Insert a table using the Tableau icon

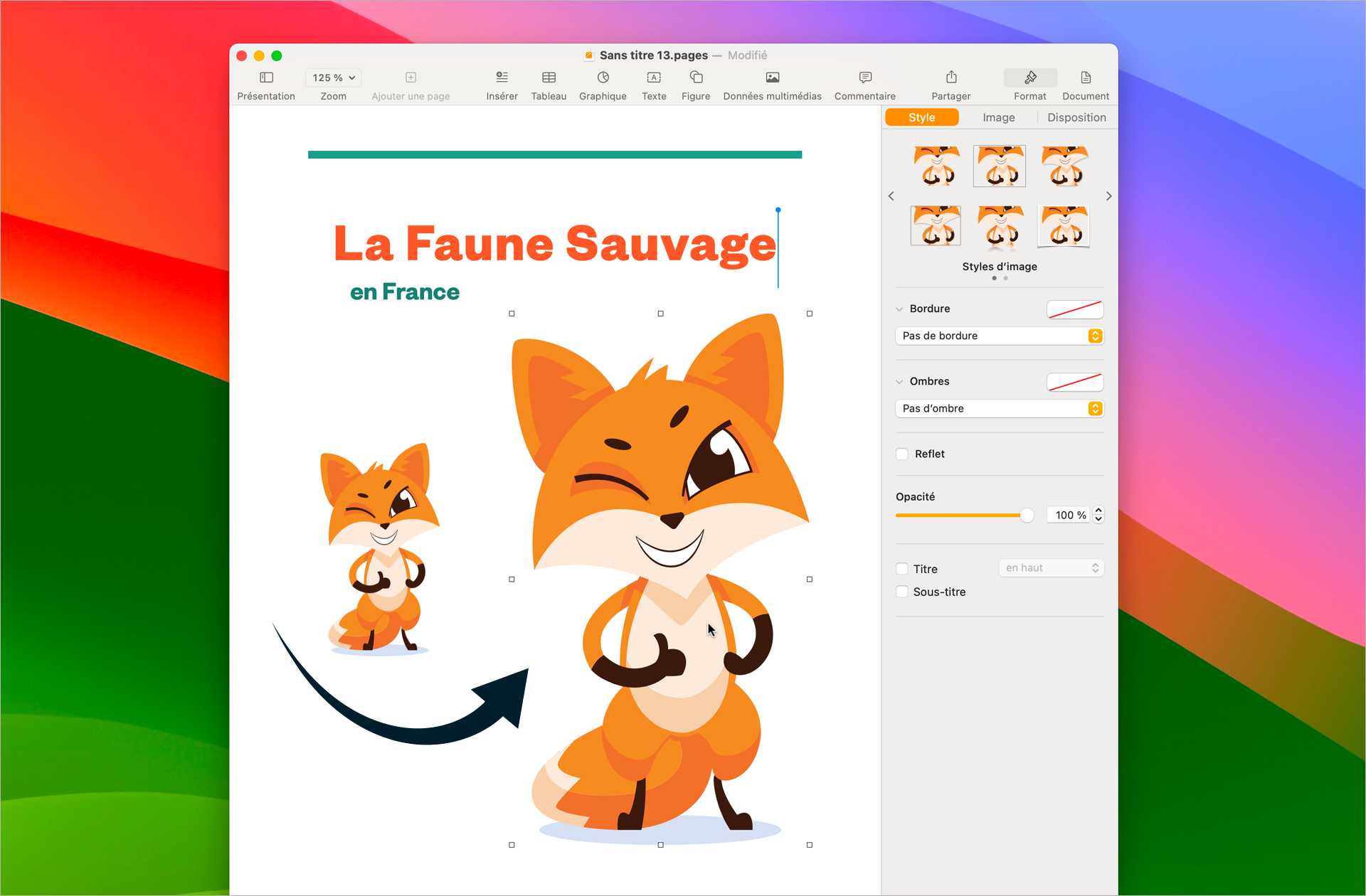pyautogui.click(x=549, y=84)
